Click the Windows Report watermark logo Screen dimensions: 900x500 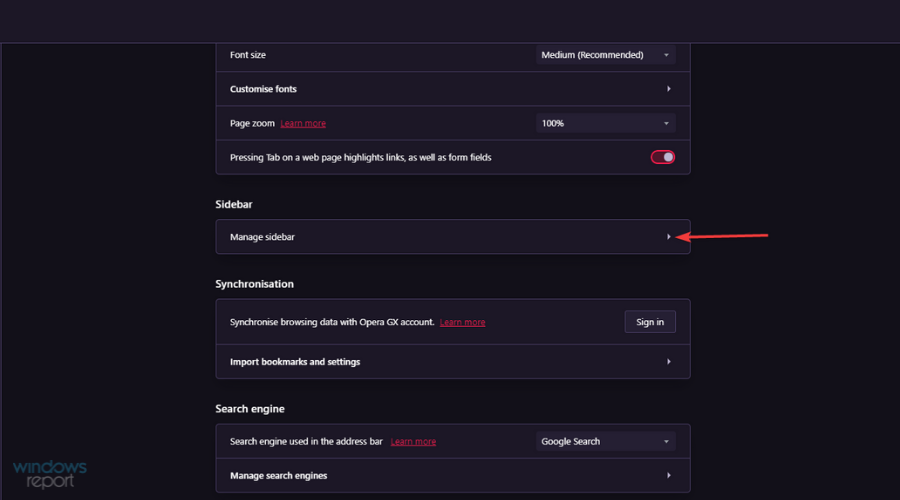pyautogui.click(x=49, y=474)
